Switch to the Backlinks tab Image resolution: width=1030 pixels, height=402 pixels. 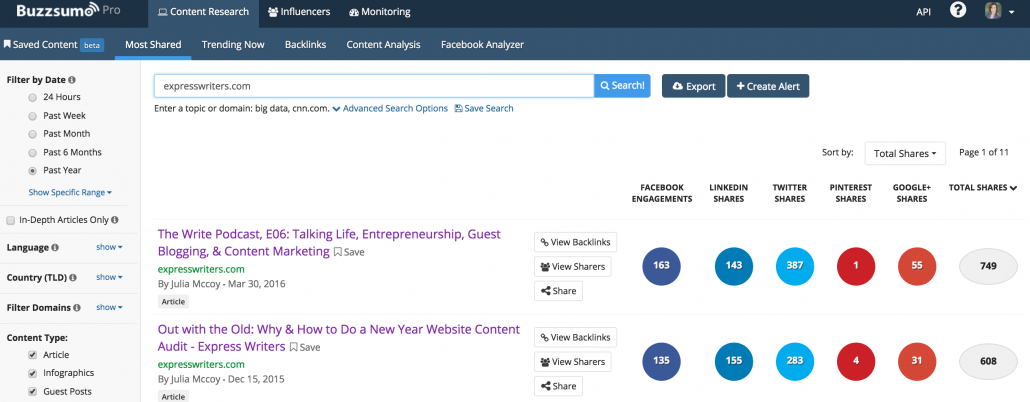pos(305,45)
